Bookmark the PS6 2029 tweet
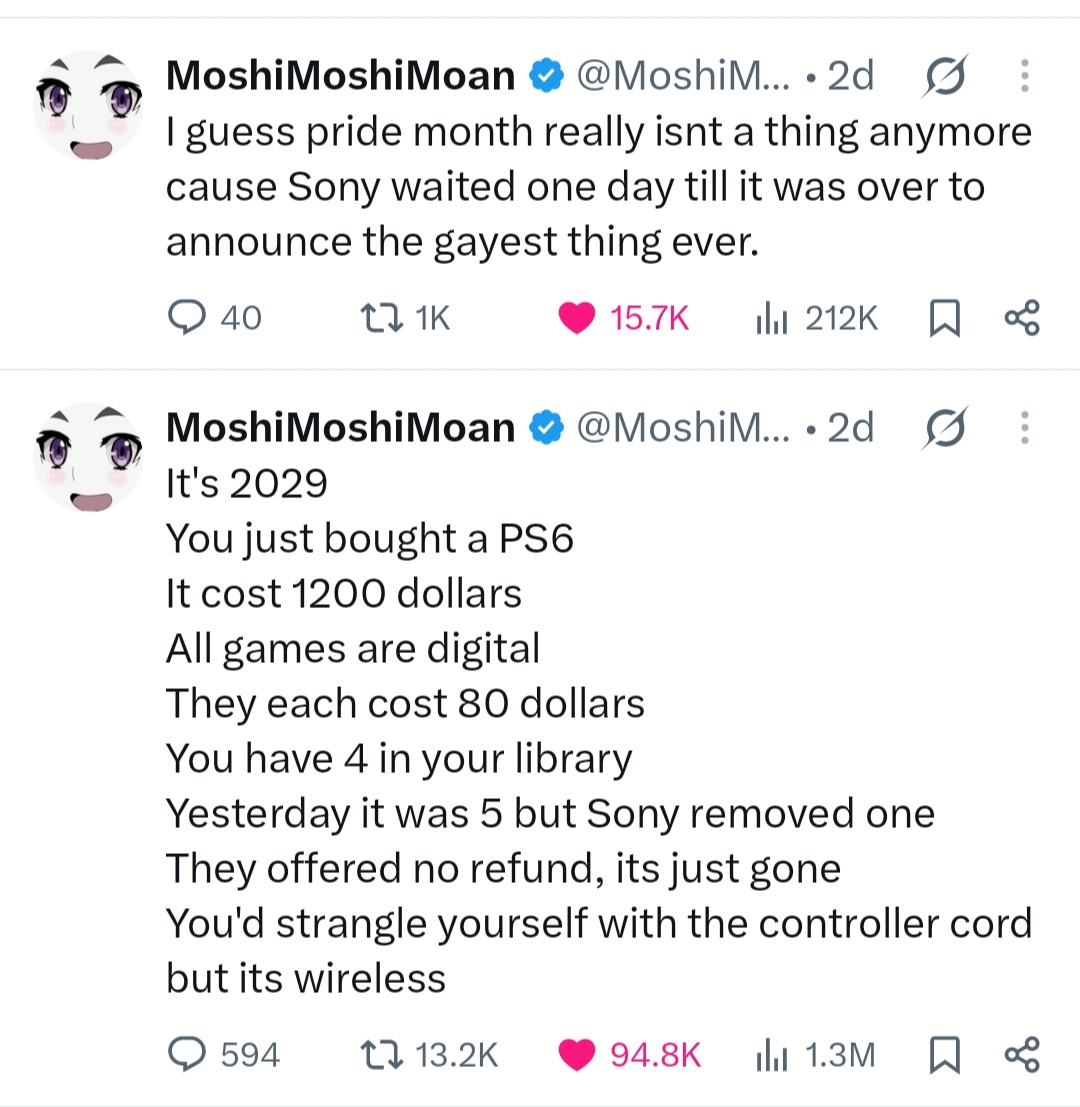Viewport: 1080px width, 1107px height. coord(944,1055)
